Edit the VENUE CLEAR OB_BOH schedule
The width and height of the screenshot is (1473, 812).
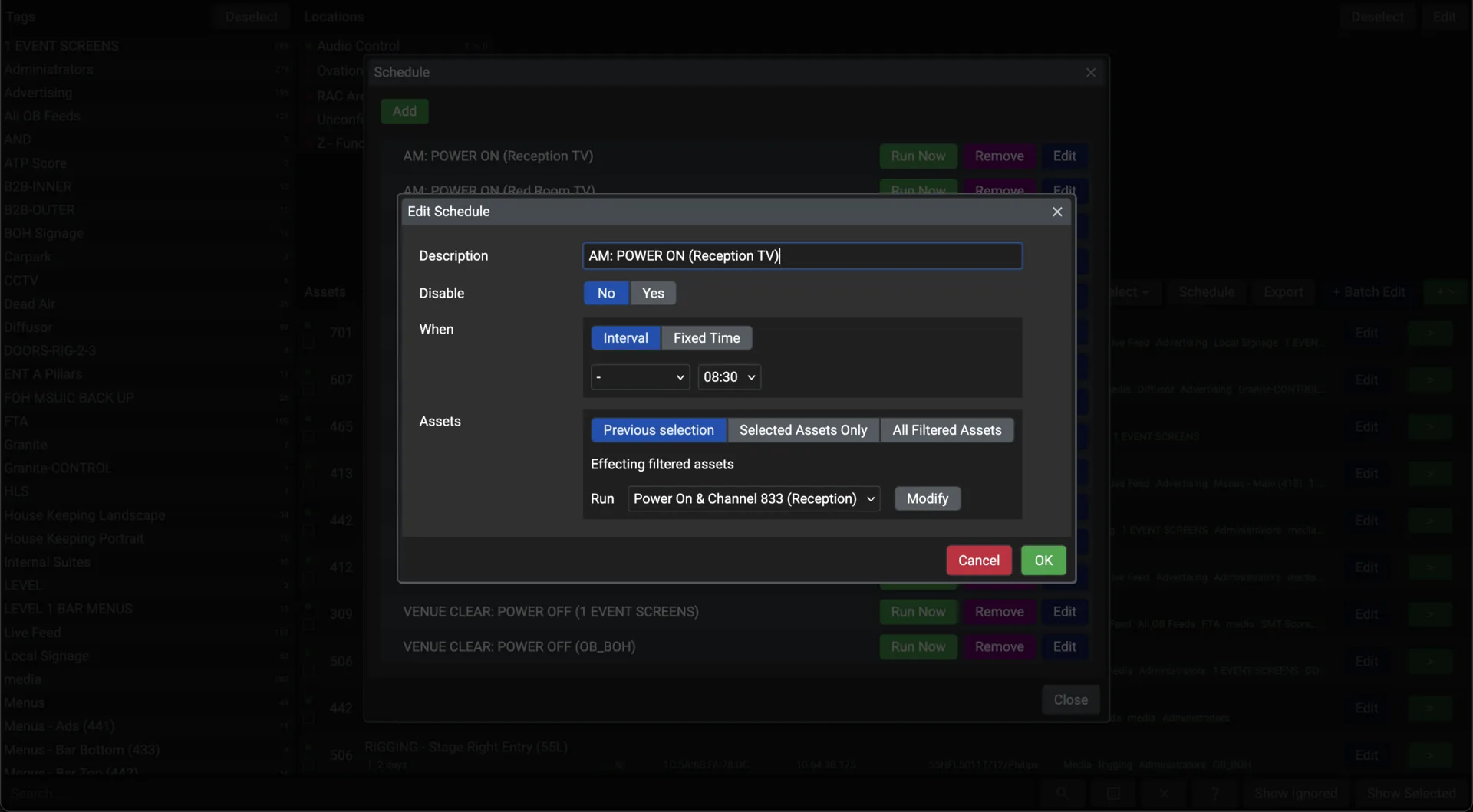coord(1064,647)
